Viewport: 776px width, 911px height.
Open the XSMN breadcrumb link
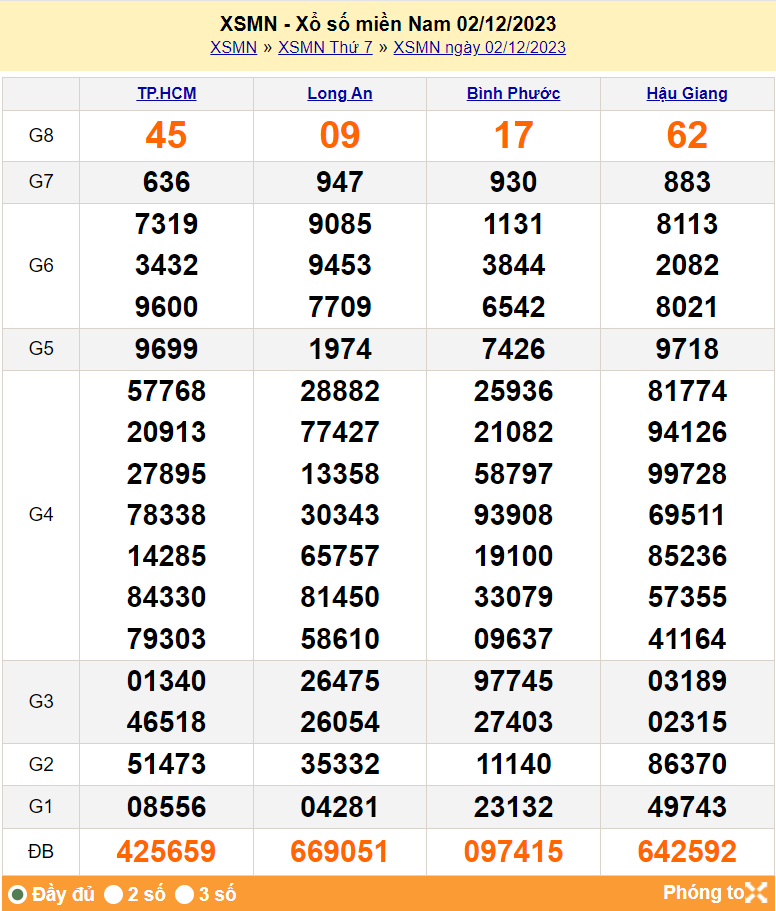point(233,47)
